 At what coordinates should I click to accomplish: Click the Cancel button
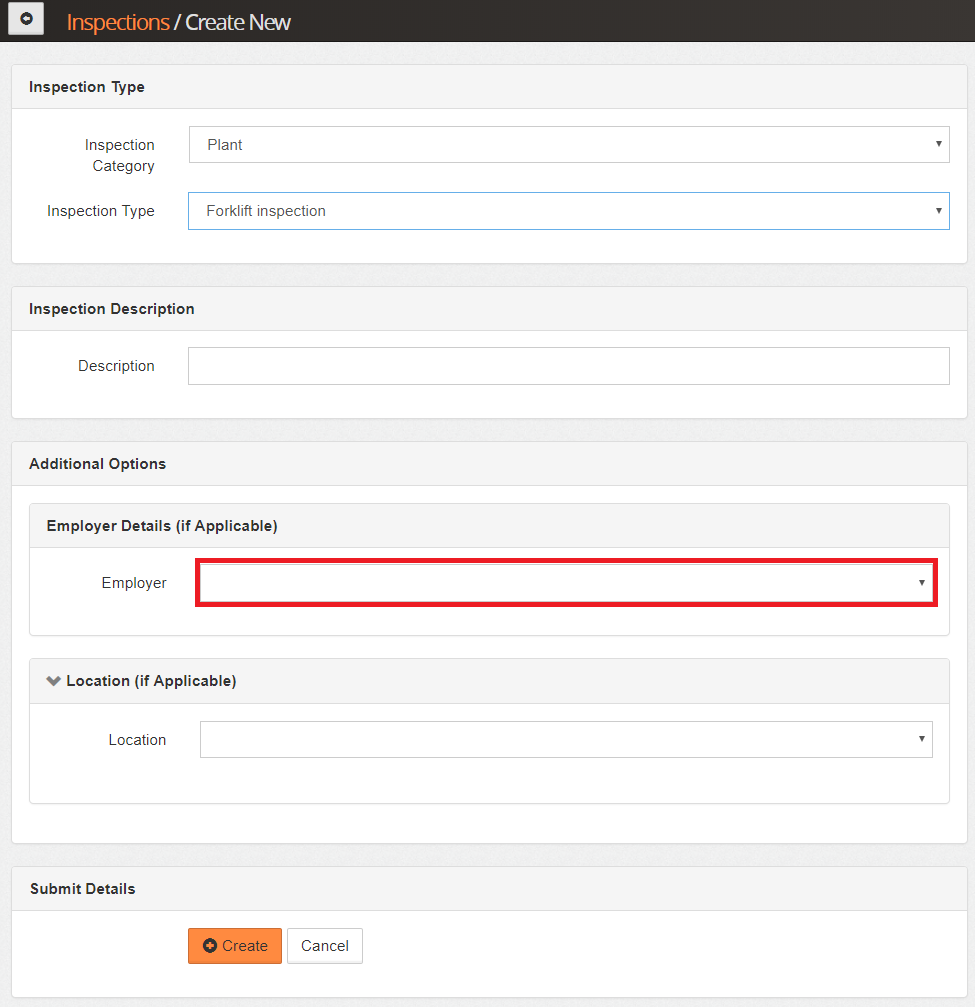click(324, 946)
